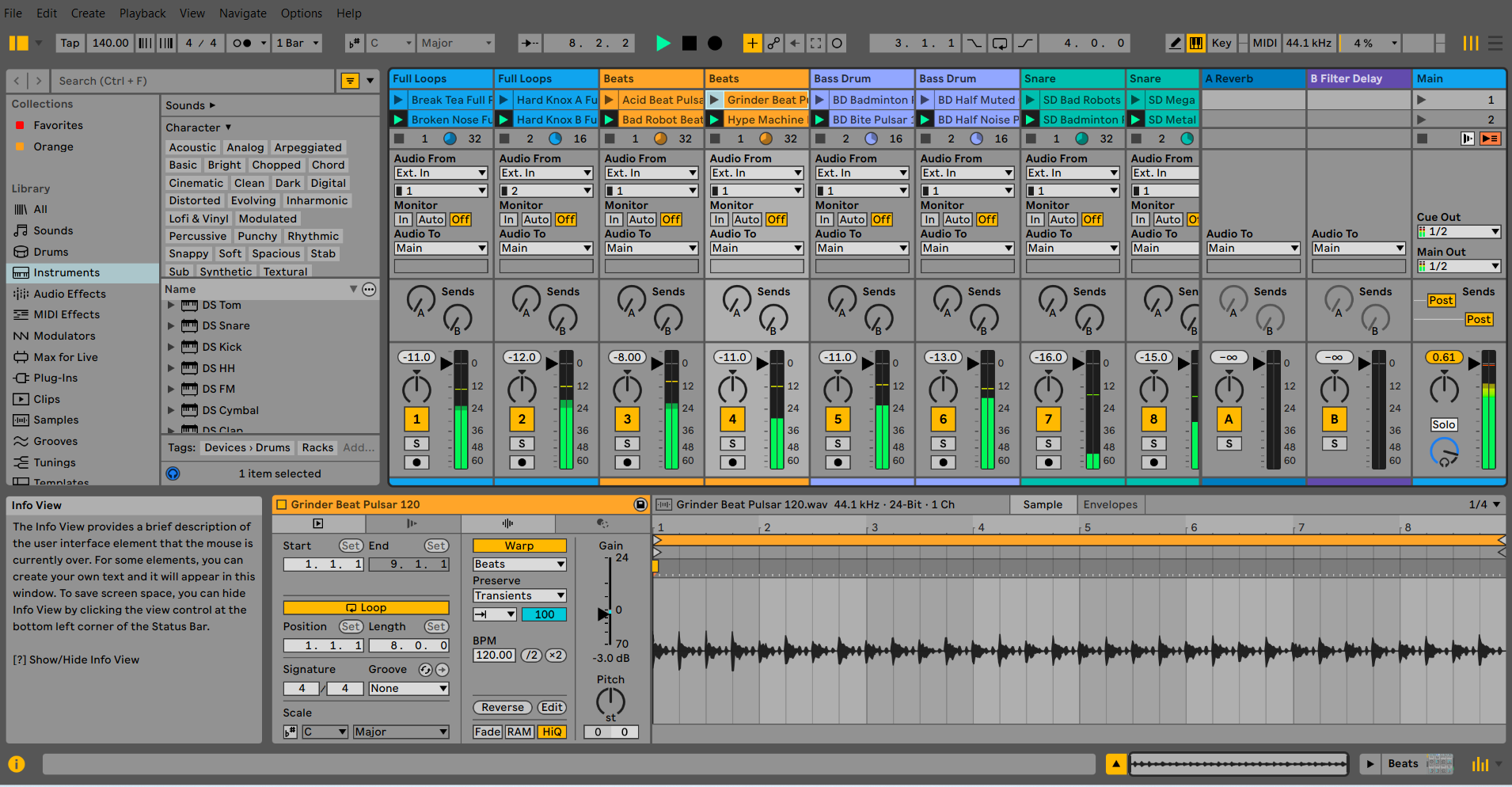Disable Warp for the Grinder Beat clip
The image size is (1512, 787).
coord(519,546)
